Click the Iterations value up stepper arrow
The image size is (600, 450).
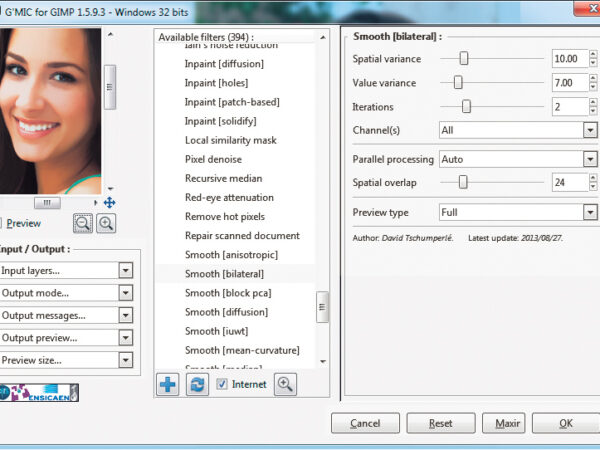point(592,103)
